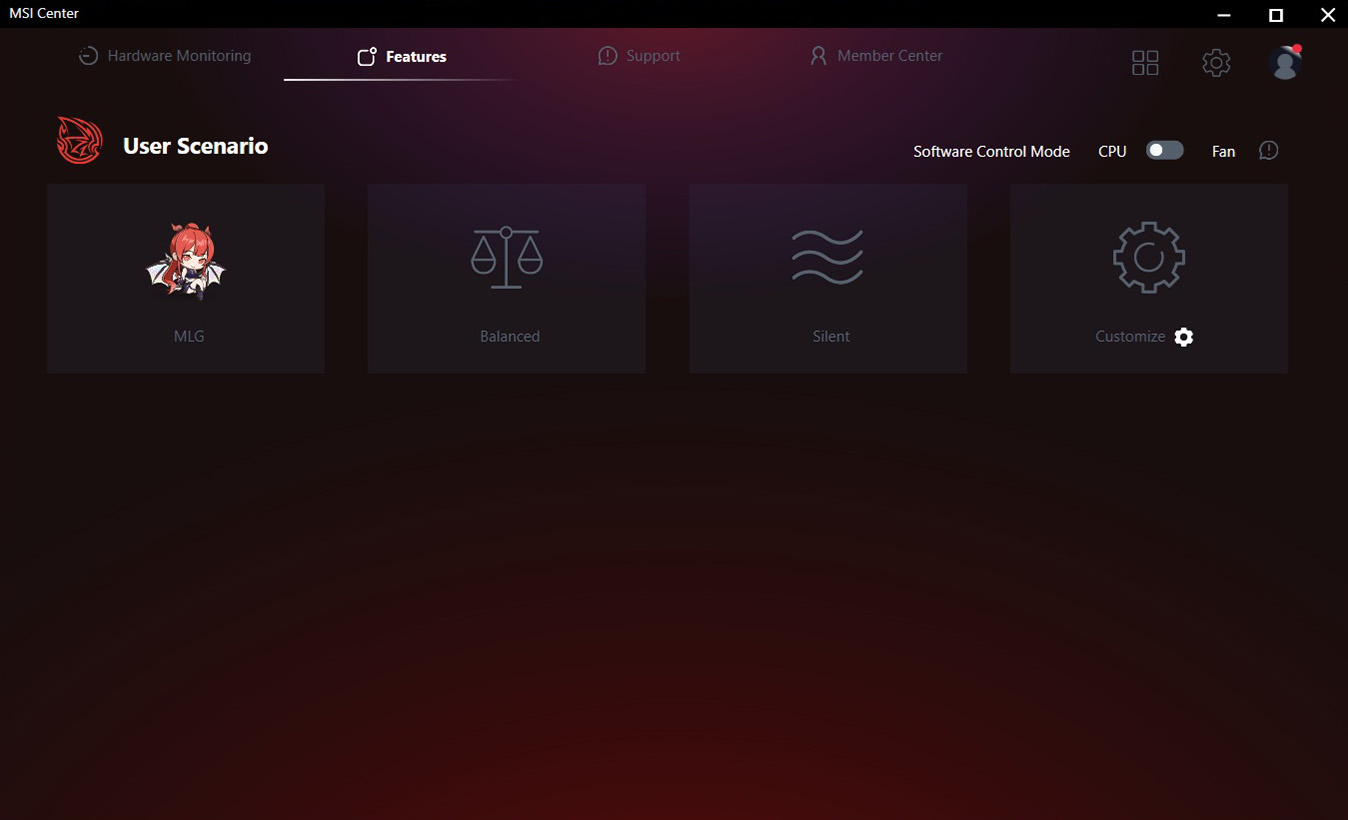Click the CPU label beside the switch
This screenshot has height=820, width=1348.
click(x=1112, y=152)
